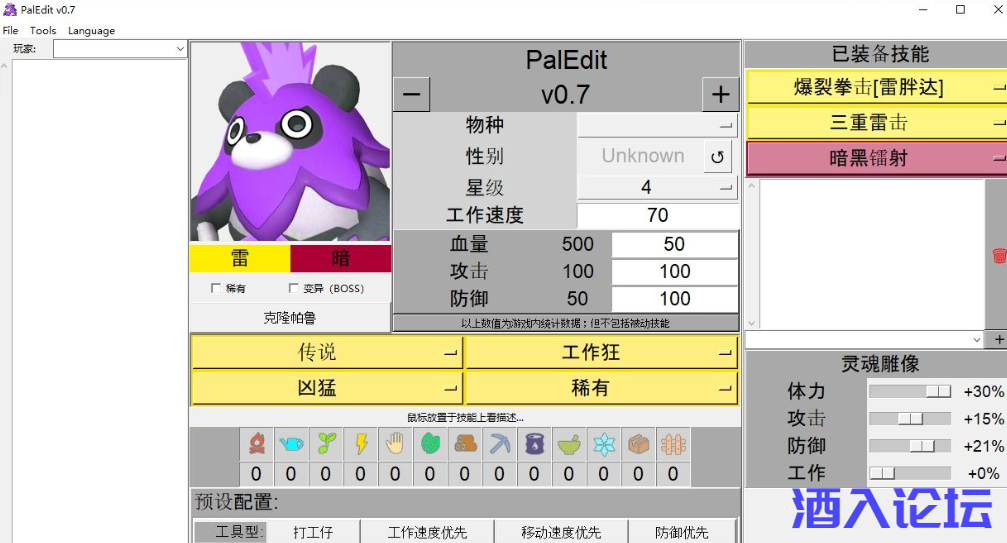
Task: Open the Language menu
Action: [x=91, y=31]
